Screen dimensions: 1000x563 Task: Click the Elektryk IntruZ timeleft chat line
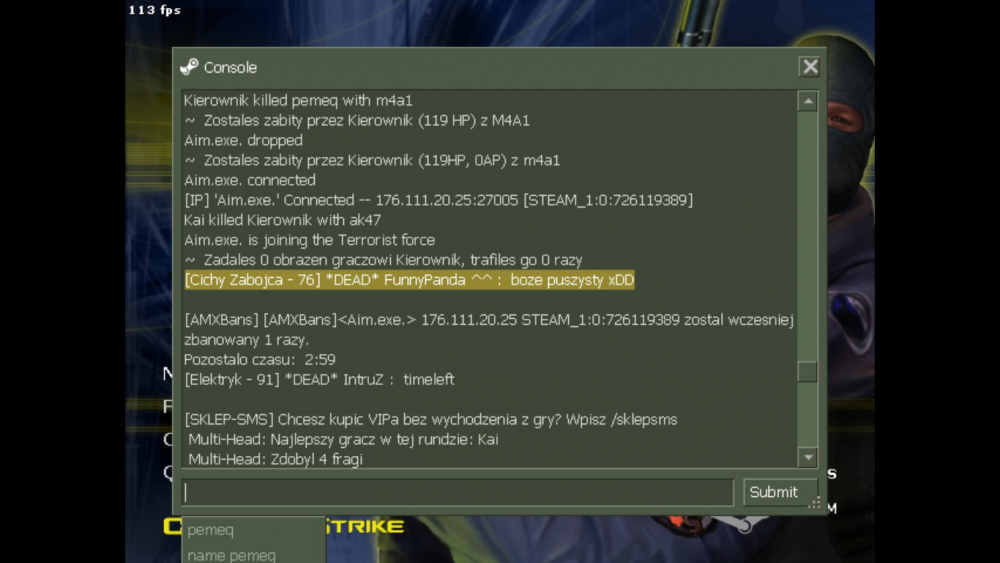click(320, 380)
